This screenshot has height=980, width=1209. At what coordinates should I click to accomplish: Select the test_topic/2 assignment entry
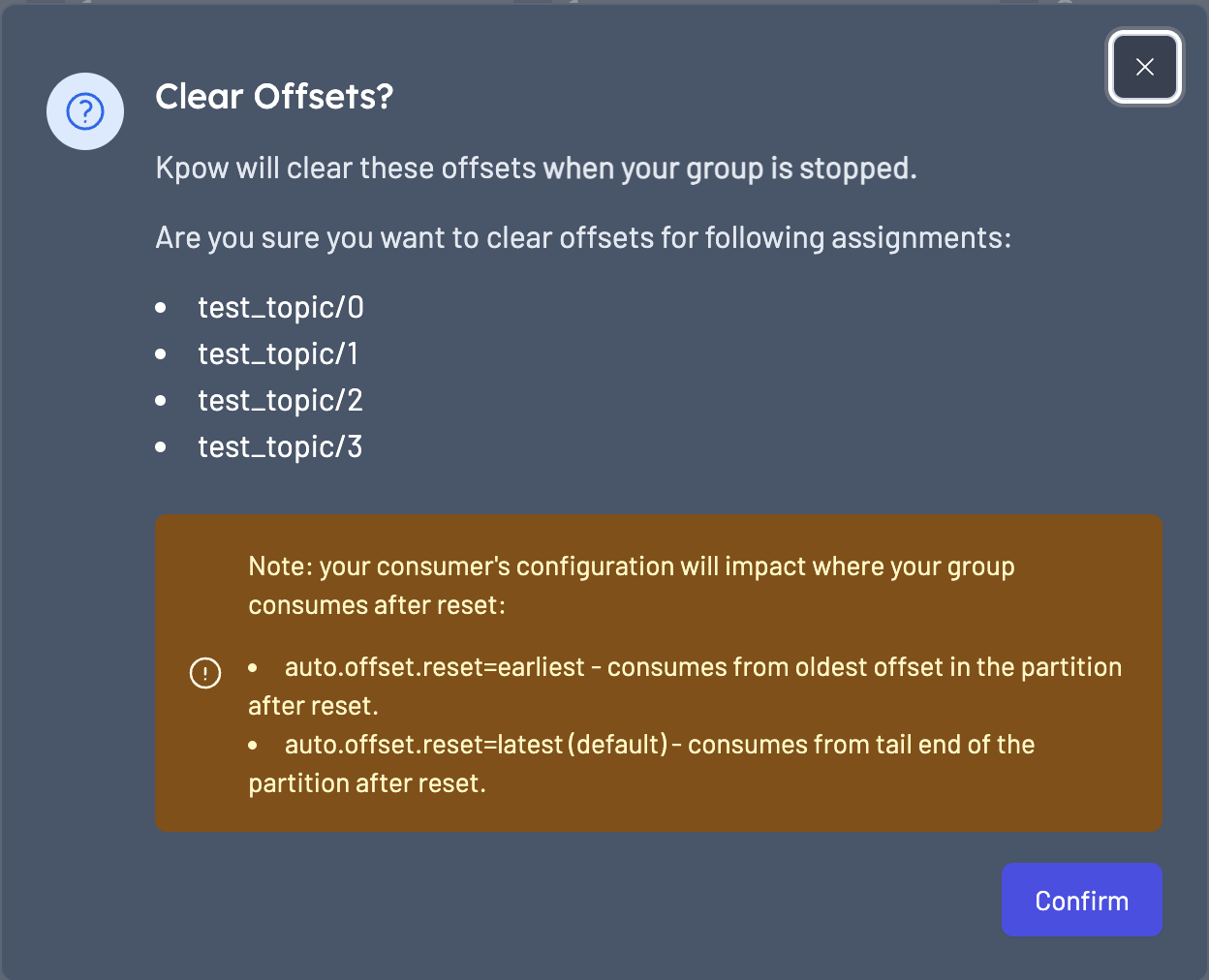point(280,401)
